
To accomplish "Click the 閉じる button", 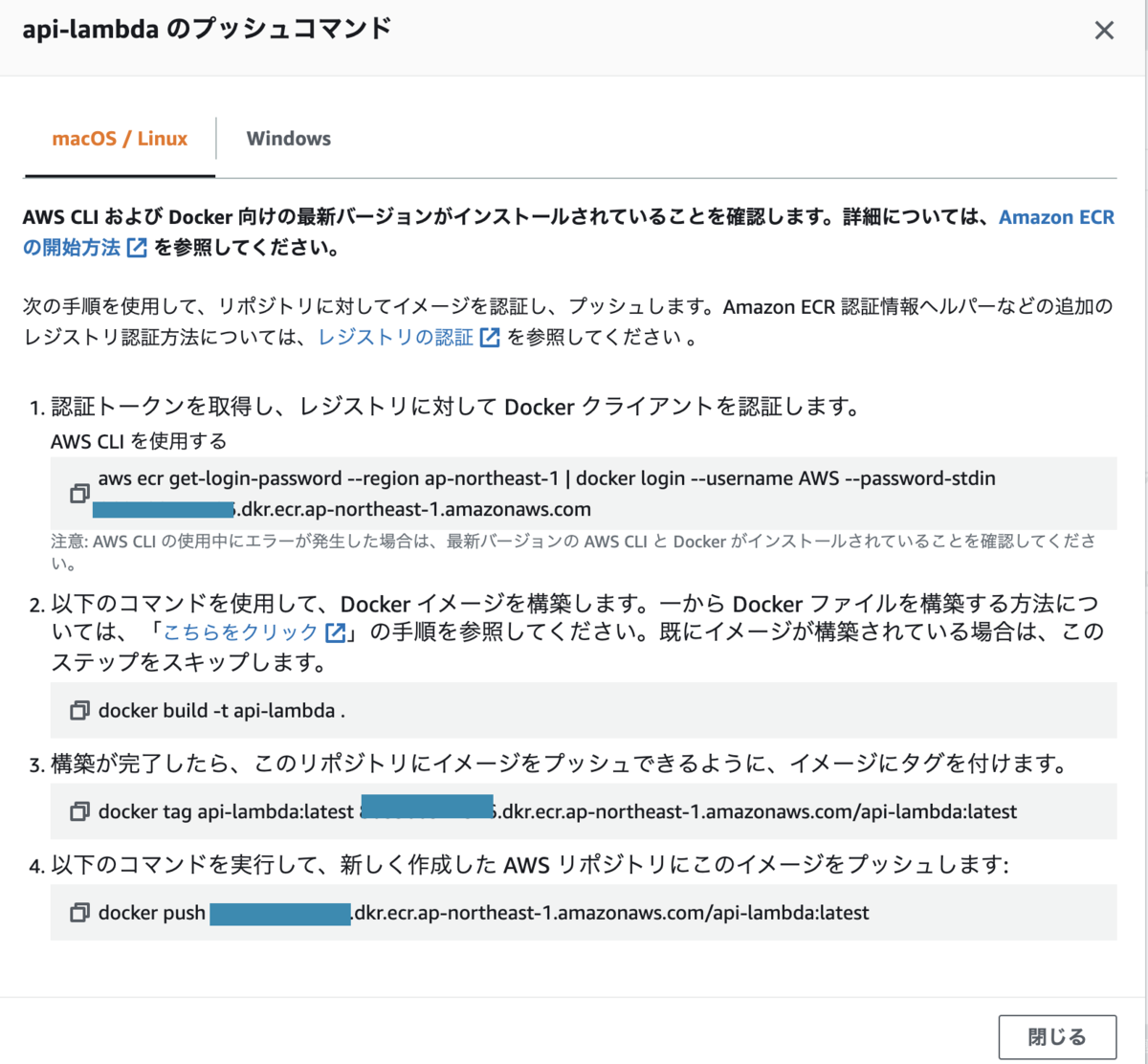I will point(1057,1037).
